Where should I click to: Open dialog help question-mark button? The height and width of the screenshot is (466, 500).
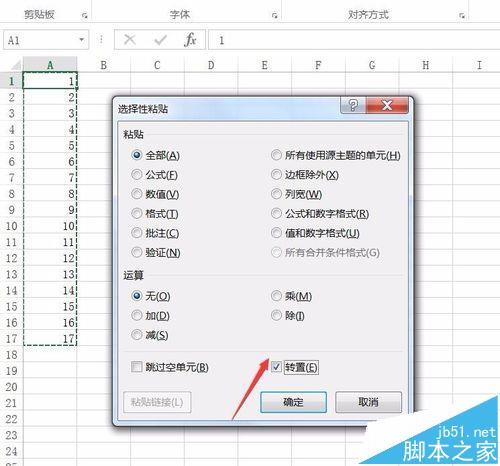coord(353,106)
